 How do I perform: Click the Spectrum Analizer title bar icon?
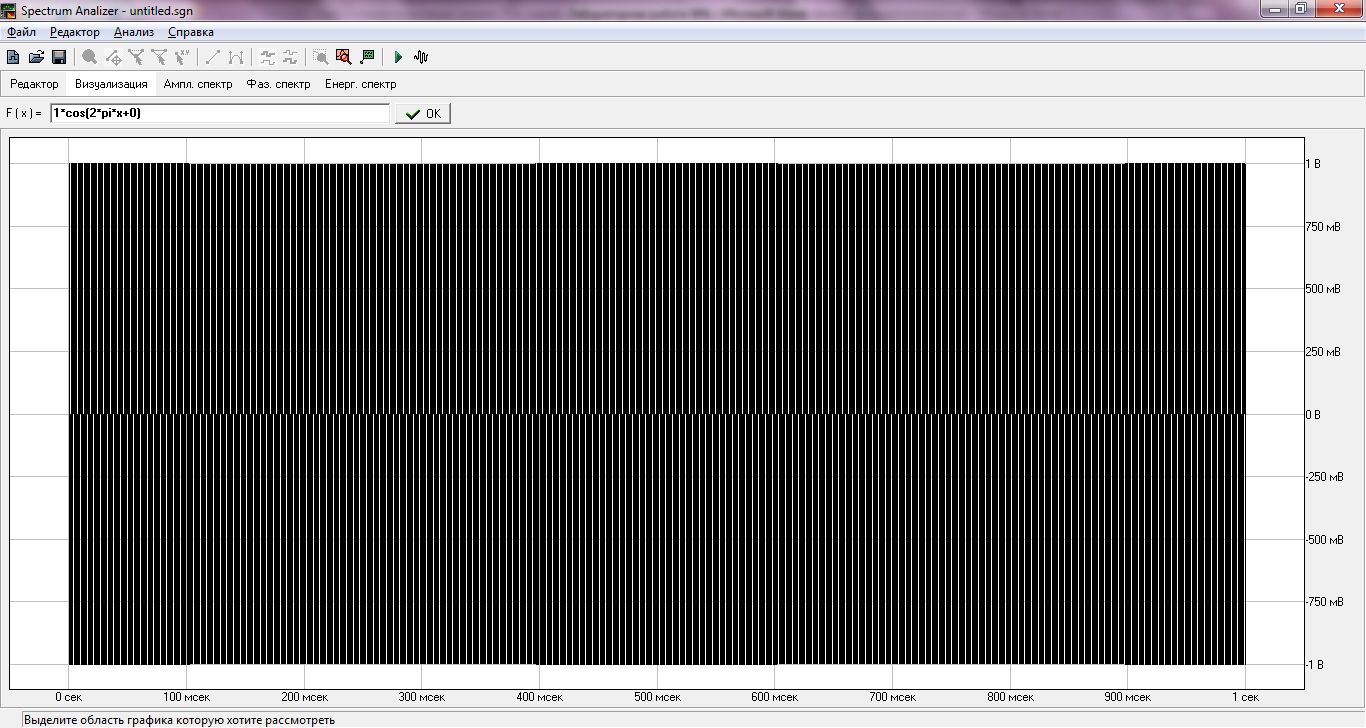click(10, 9)
